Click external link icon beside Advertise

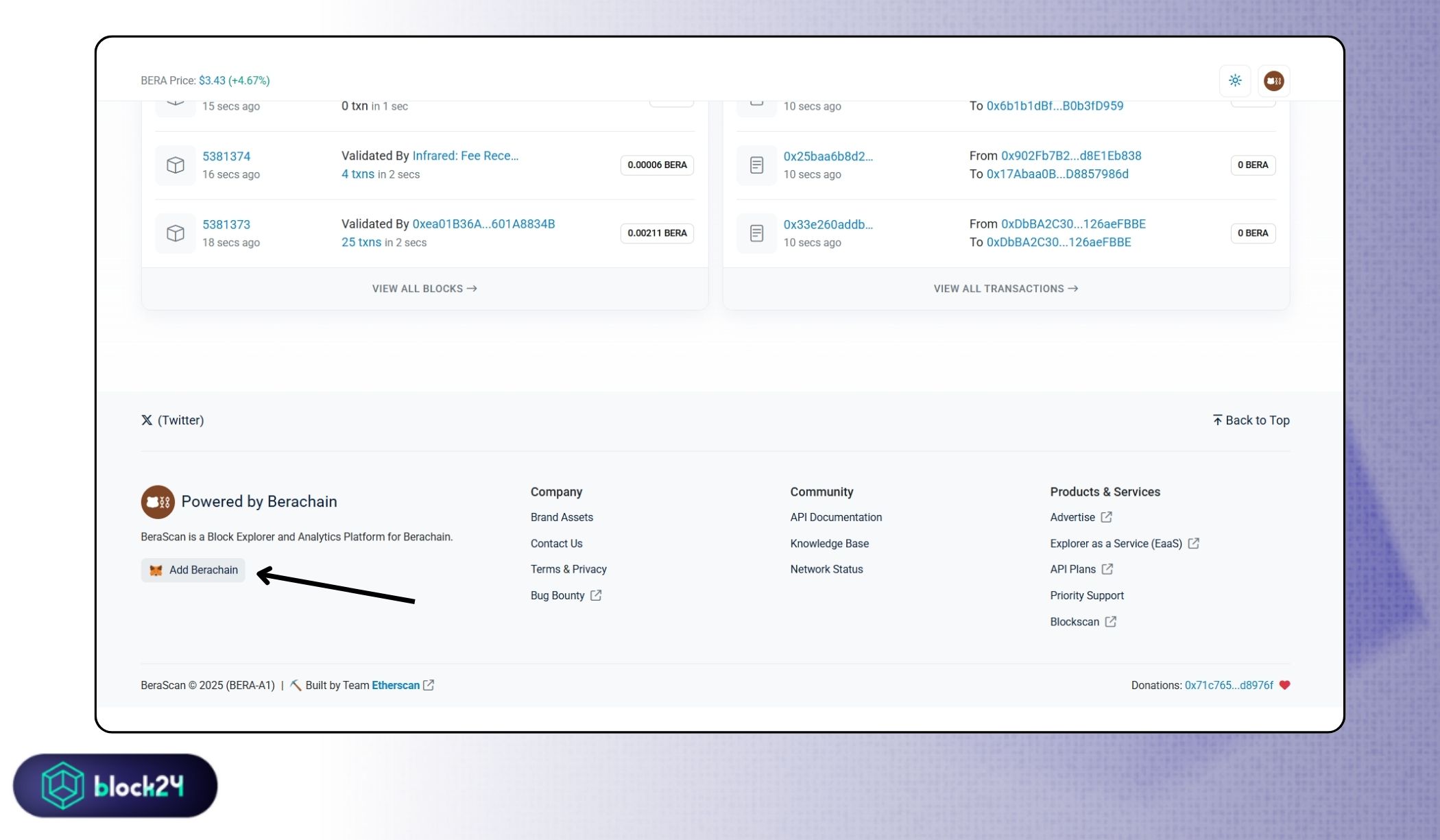click(1107, 517)
